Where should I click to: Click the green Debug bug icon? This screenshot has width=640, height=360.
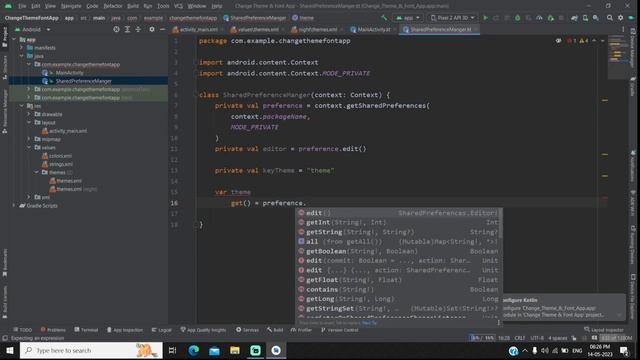pos(518,18)
